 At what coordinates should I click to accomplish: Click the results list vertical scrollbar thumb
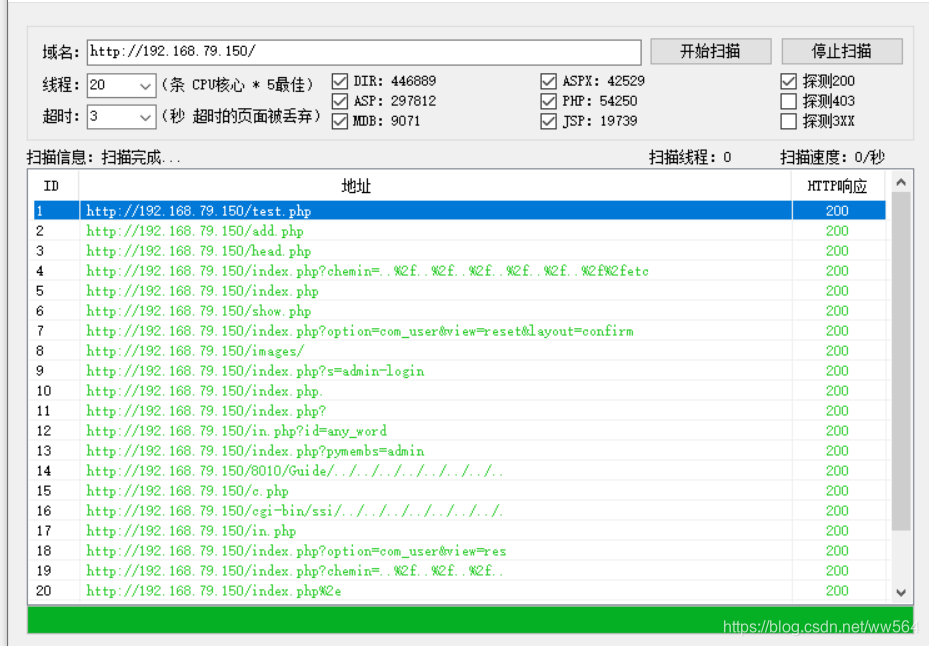tap(901, 362)
